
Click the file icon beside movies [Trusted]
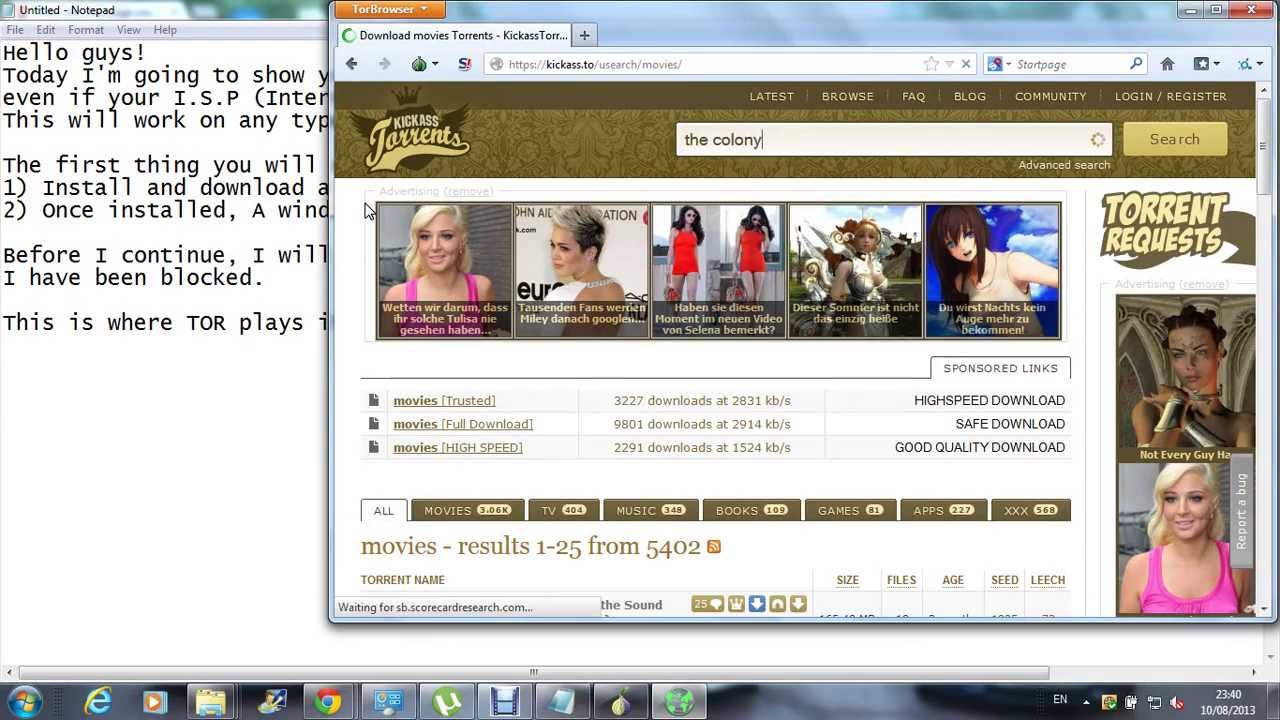point(373,400)
